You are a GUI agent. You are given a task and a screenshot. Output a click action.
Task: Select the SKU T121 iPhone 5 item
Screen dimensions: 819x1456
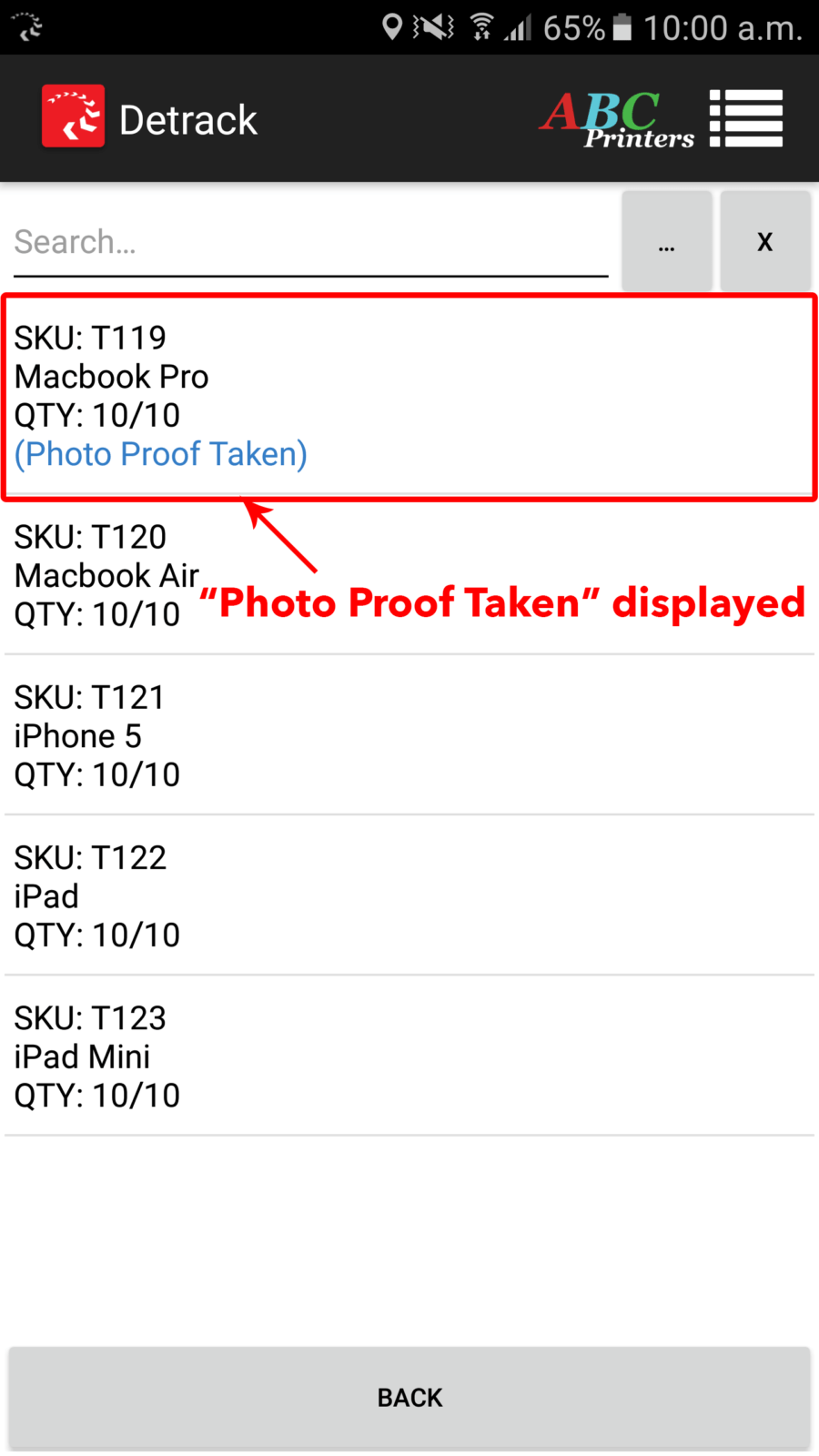coord(409,735)
